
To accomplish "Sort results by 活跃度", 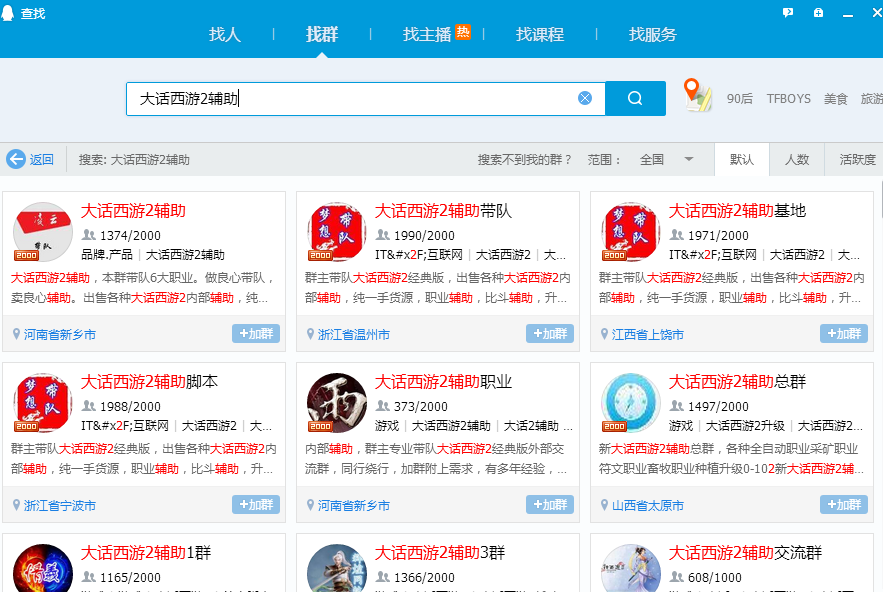I will click(x=856, y=159).
